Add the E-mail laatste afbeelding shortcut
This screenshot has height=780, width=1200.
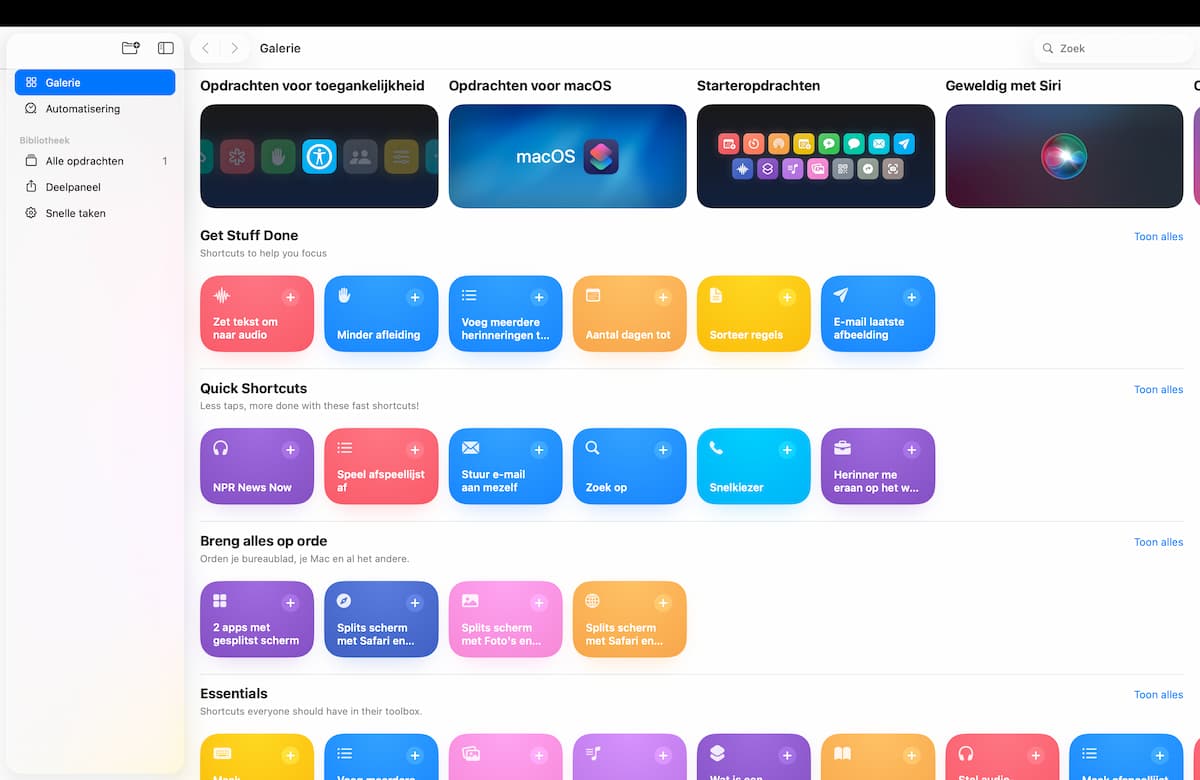click(x=911, y=297)
